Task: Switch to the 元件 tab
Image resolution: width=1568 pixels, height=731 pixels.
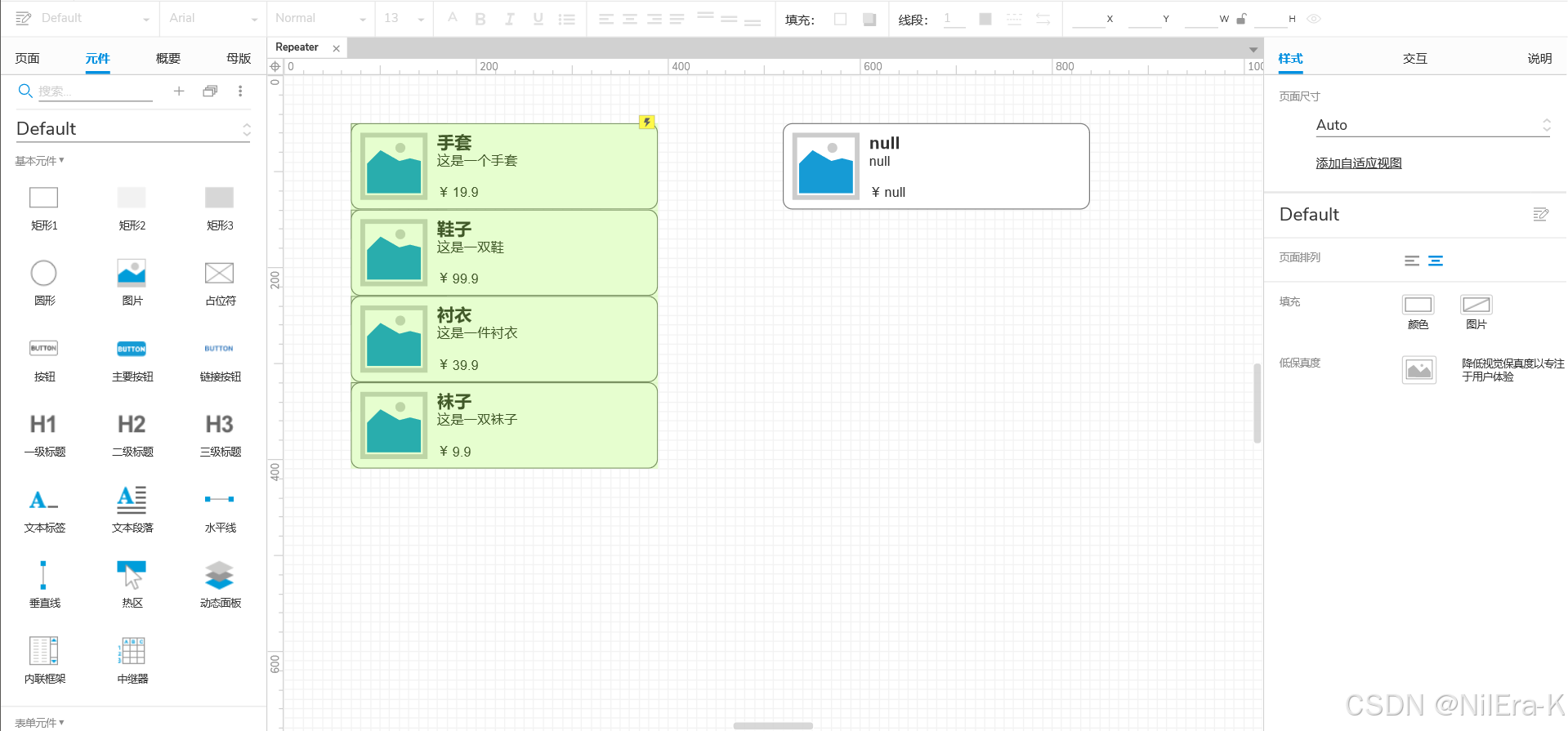Action: tap(97, 58)
